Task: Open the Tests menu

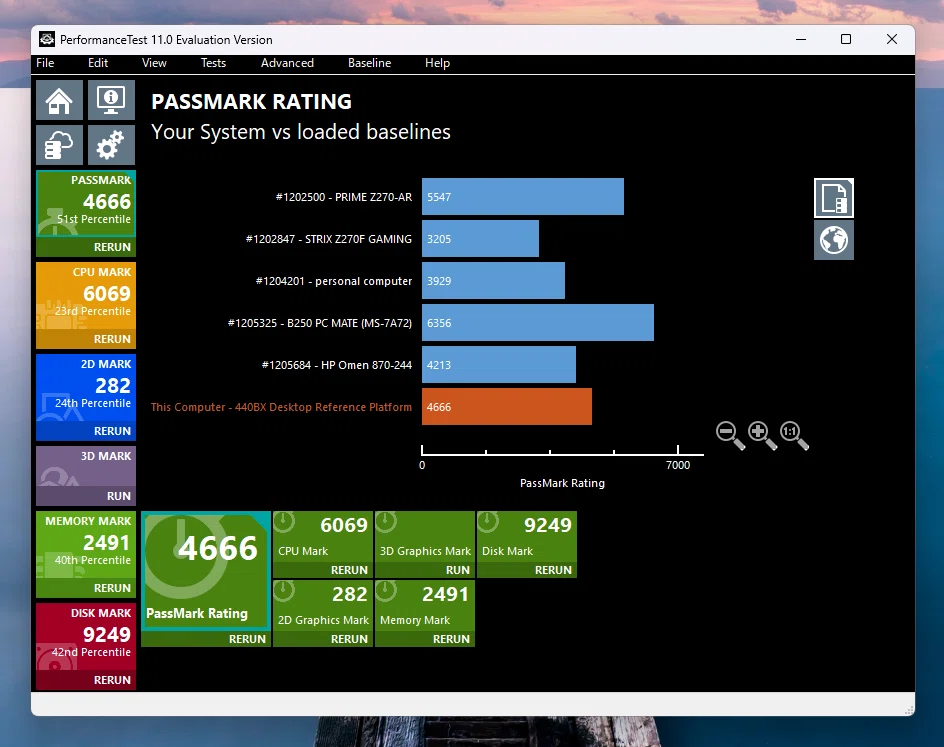Action: [x=213, y=63]
